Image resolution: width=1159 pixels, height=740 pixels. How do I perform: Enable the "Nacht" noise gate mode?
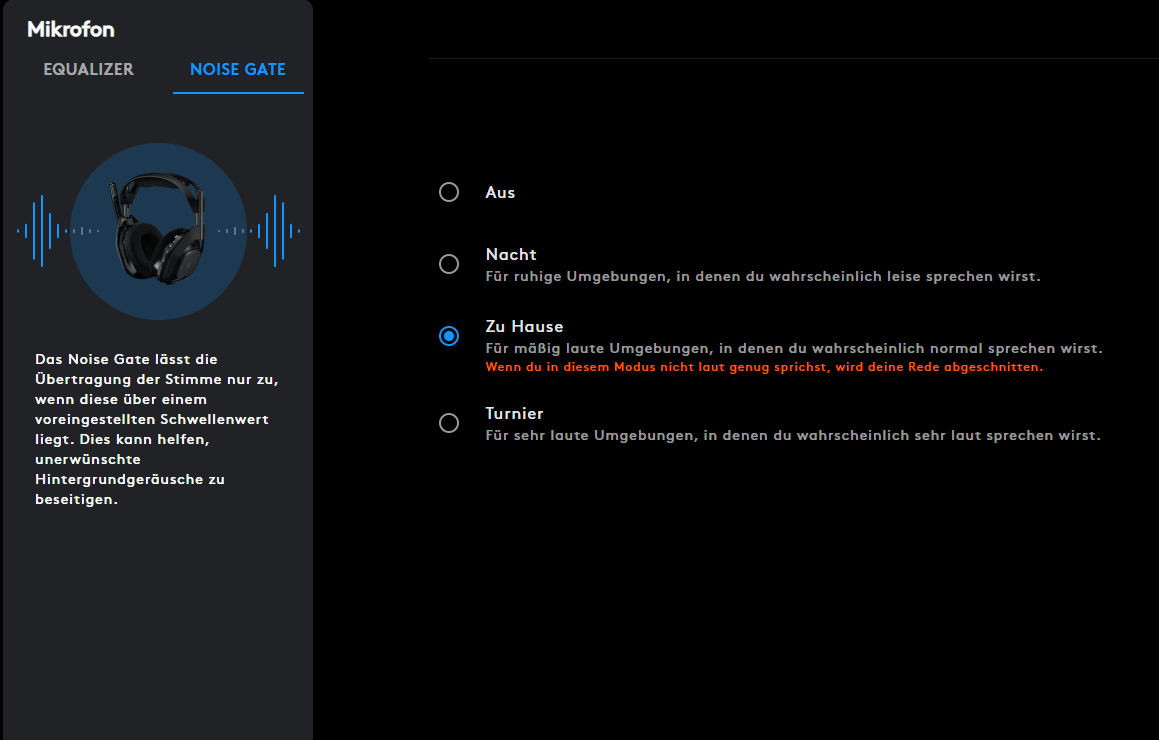click(x=448, y=263)
